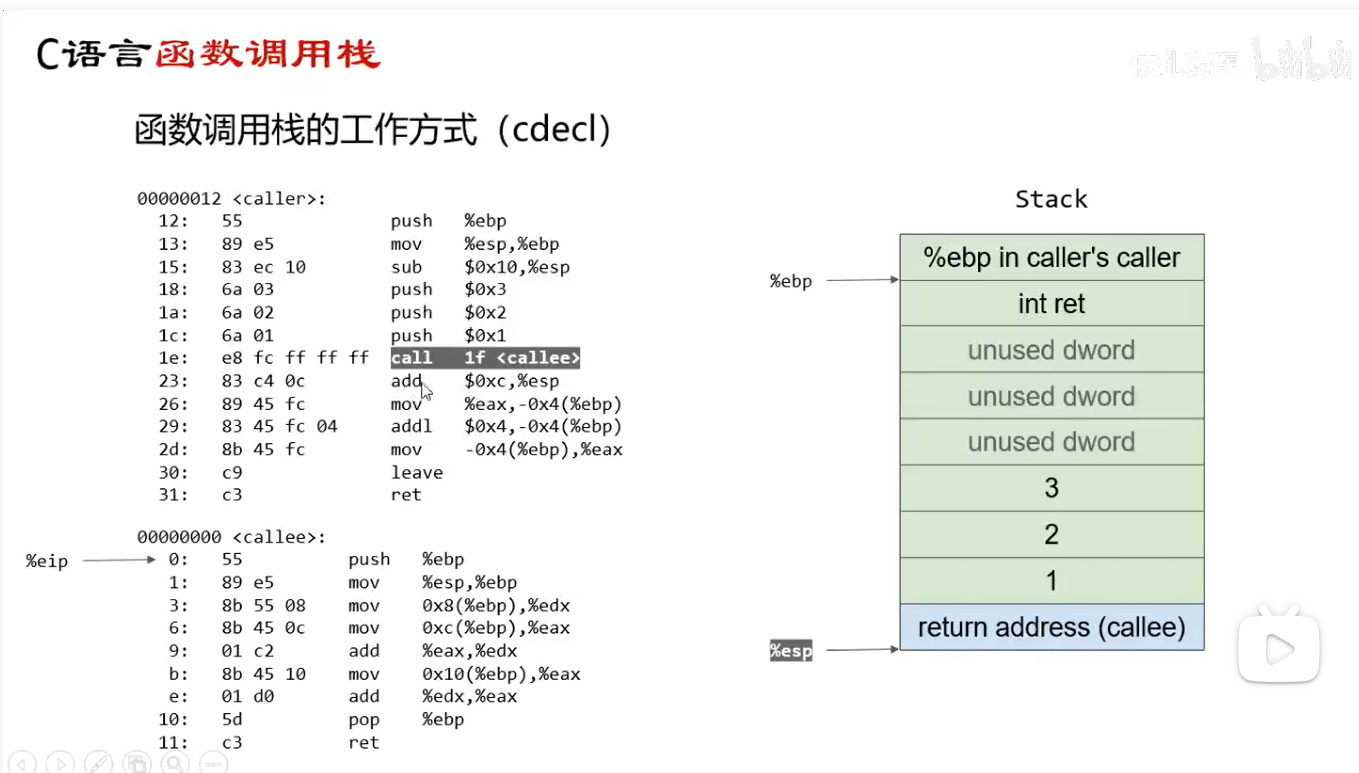Click the int ret stack cell
The width and height of the screenshot is (1359, 773).
click(x=1051, y=303)
